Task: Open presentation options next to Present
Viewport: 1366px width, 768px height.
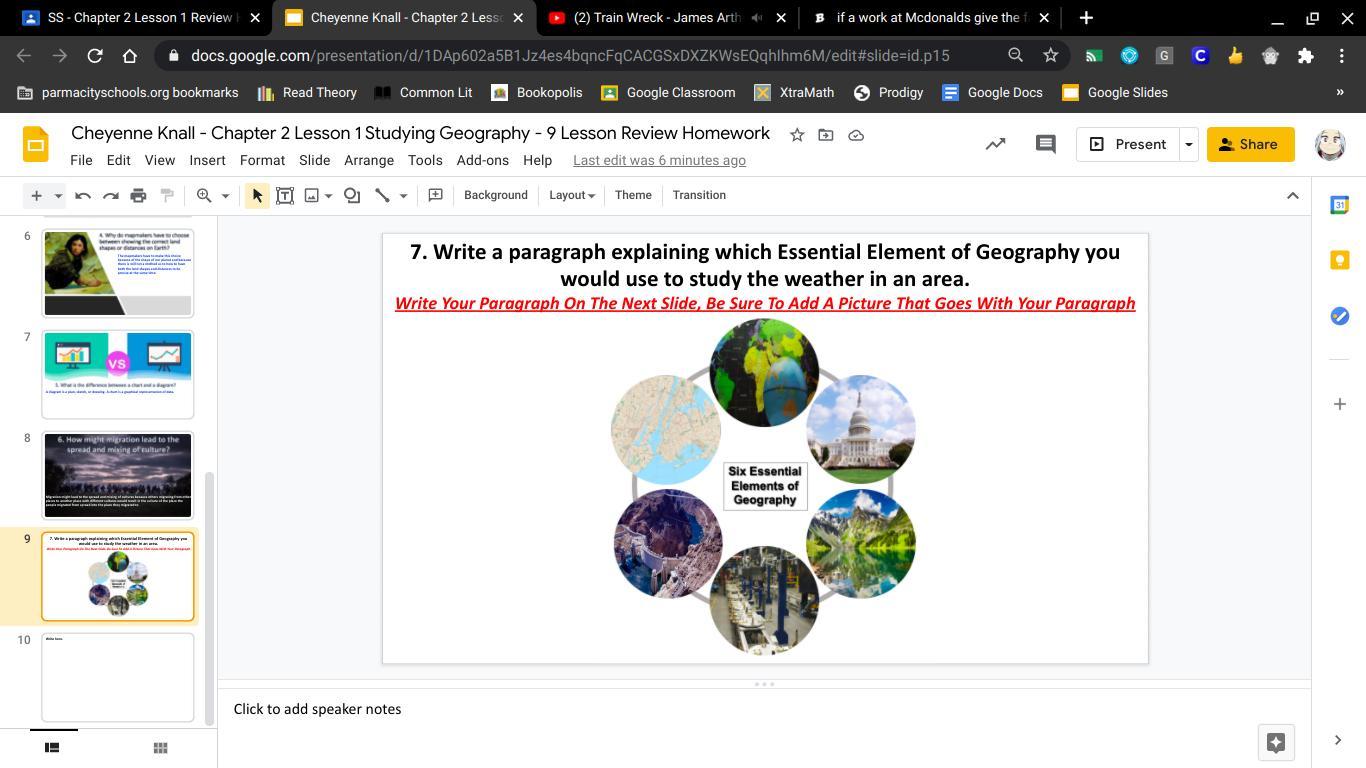Action: 1188,144
